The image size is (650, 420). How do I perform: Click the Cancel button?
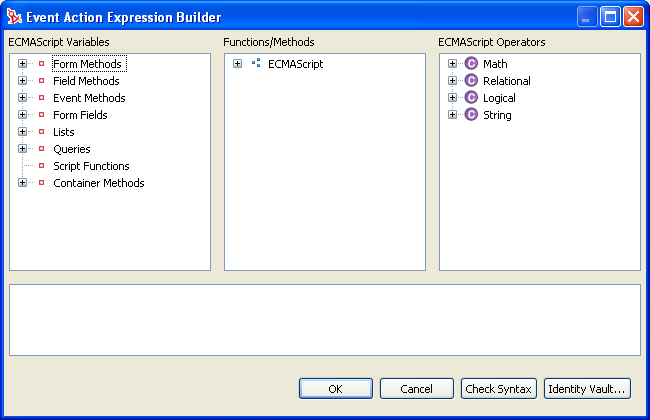[417, 388]
